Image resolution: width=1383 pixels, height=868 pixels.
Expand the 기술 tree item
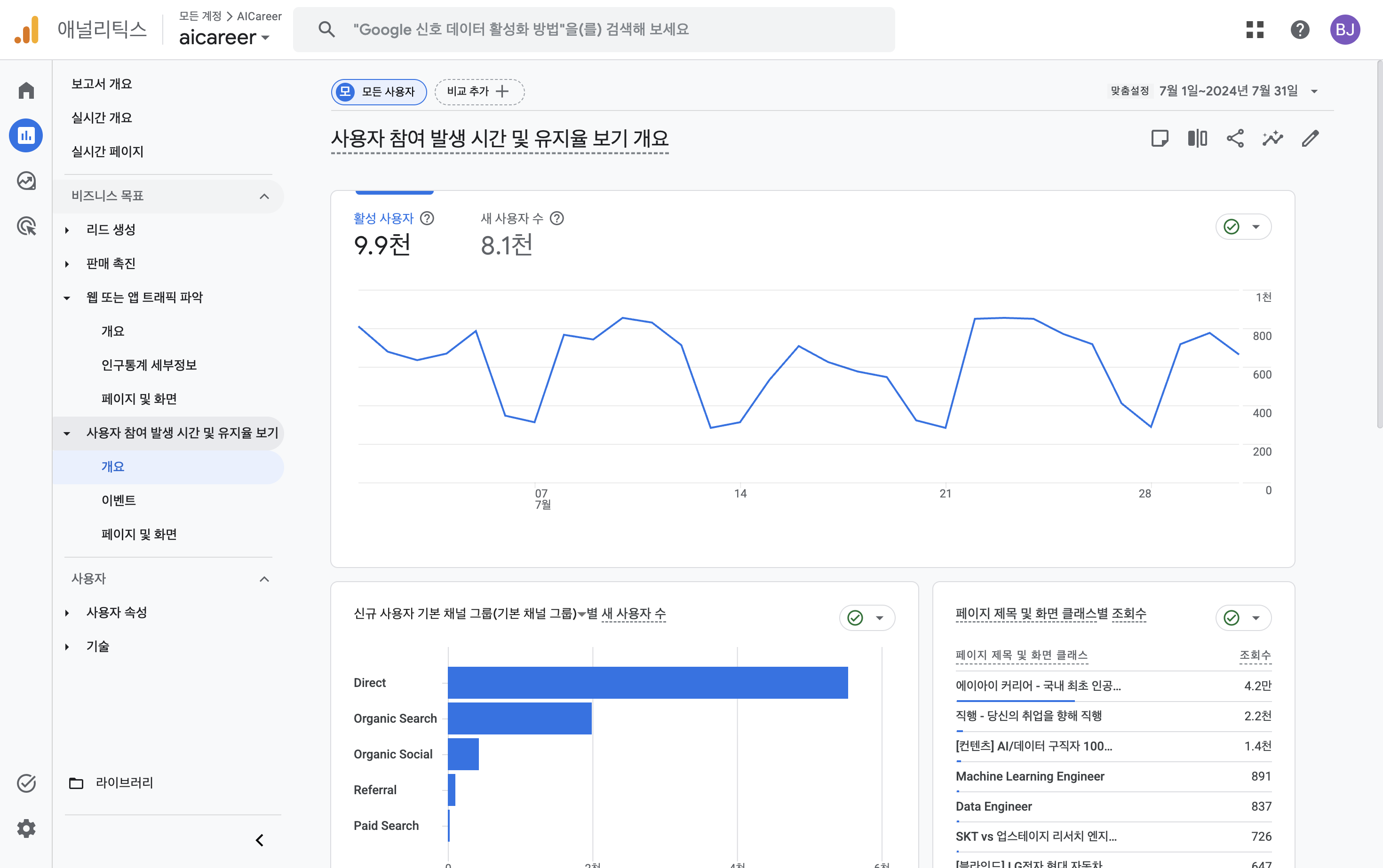(x=67, y=647)
